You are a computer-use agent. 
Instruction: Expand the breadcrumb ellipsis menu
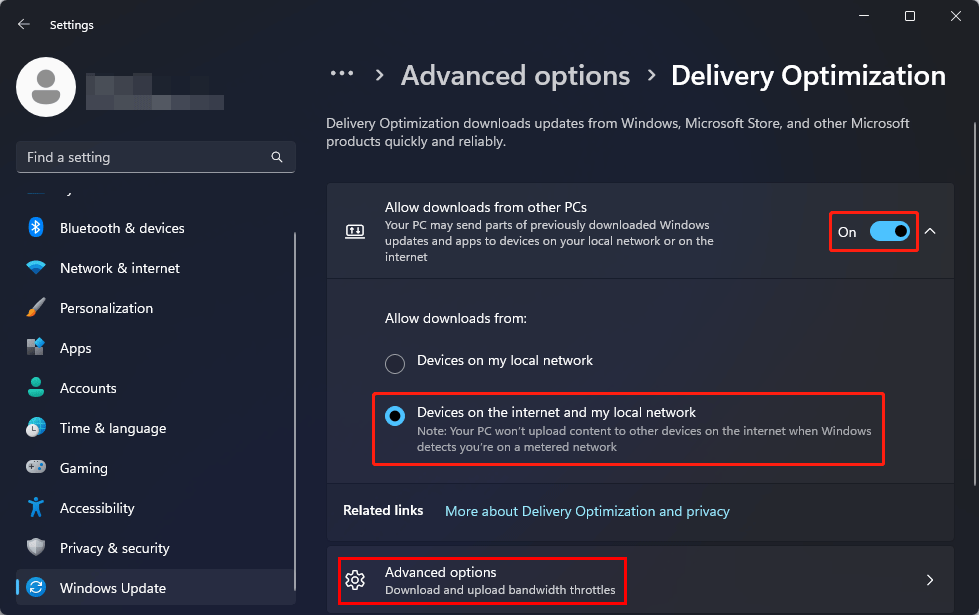[x=342, y=75]
